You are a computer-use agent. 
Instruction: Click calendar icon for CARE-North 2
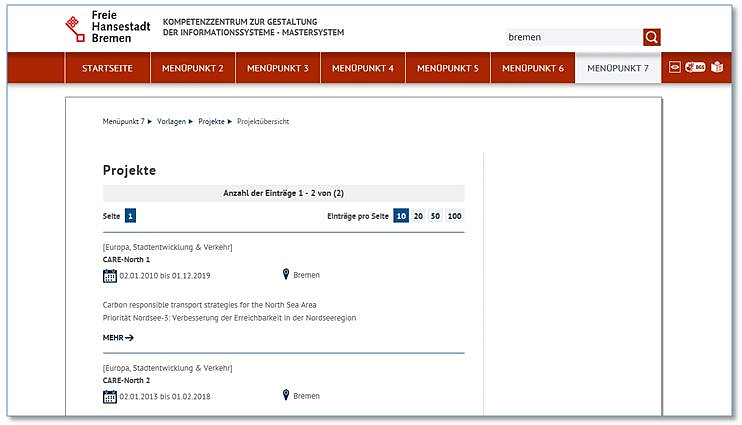[x=110, y=396]
